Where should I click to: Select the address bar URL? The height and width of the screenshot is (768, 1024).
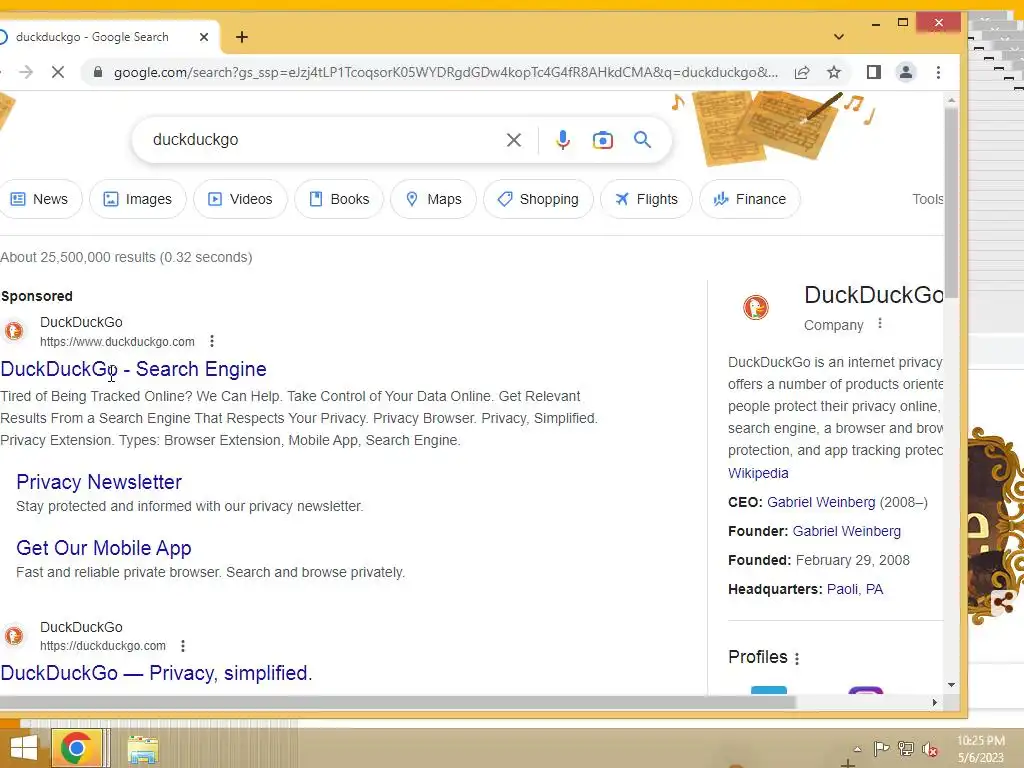click(445, 72)
